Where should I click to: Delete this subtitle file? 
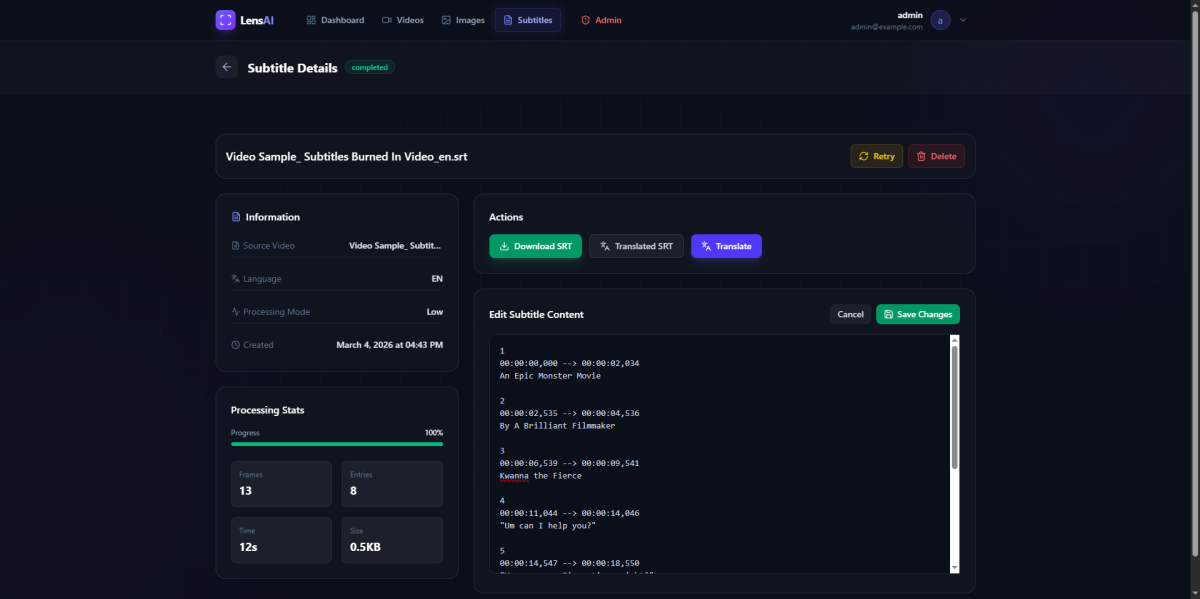(936, 156)
